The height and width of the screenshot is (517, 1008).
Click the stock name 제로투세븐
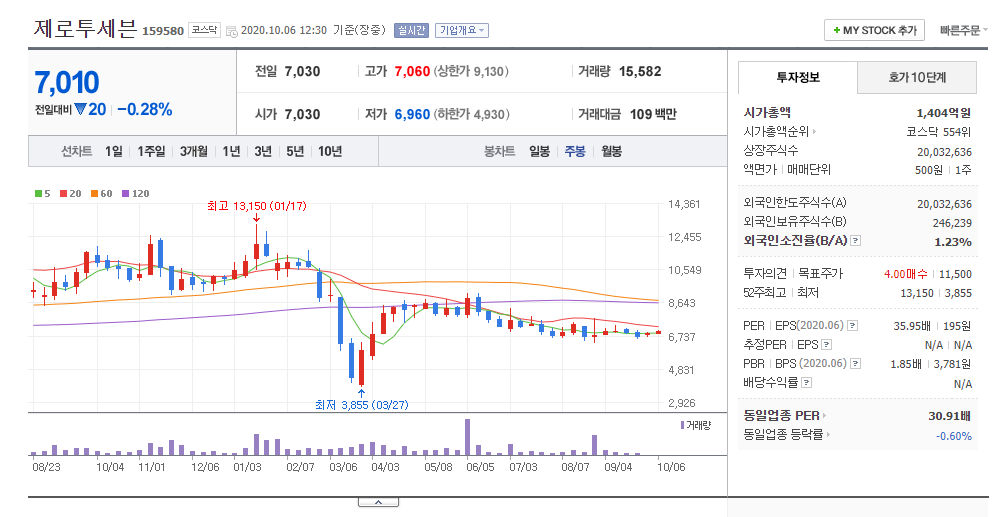(86, 29)
